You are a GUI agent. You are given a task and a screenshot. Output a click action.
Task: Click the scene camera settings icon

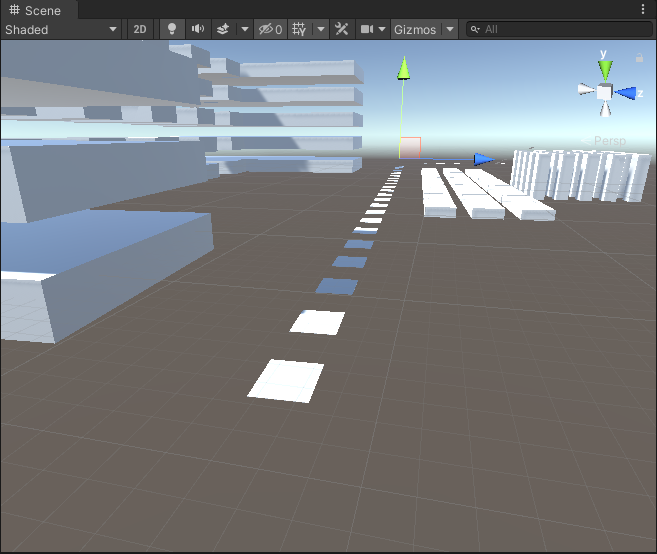[368, 30]
